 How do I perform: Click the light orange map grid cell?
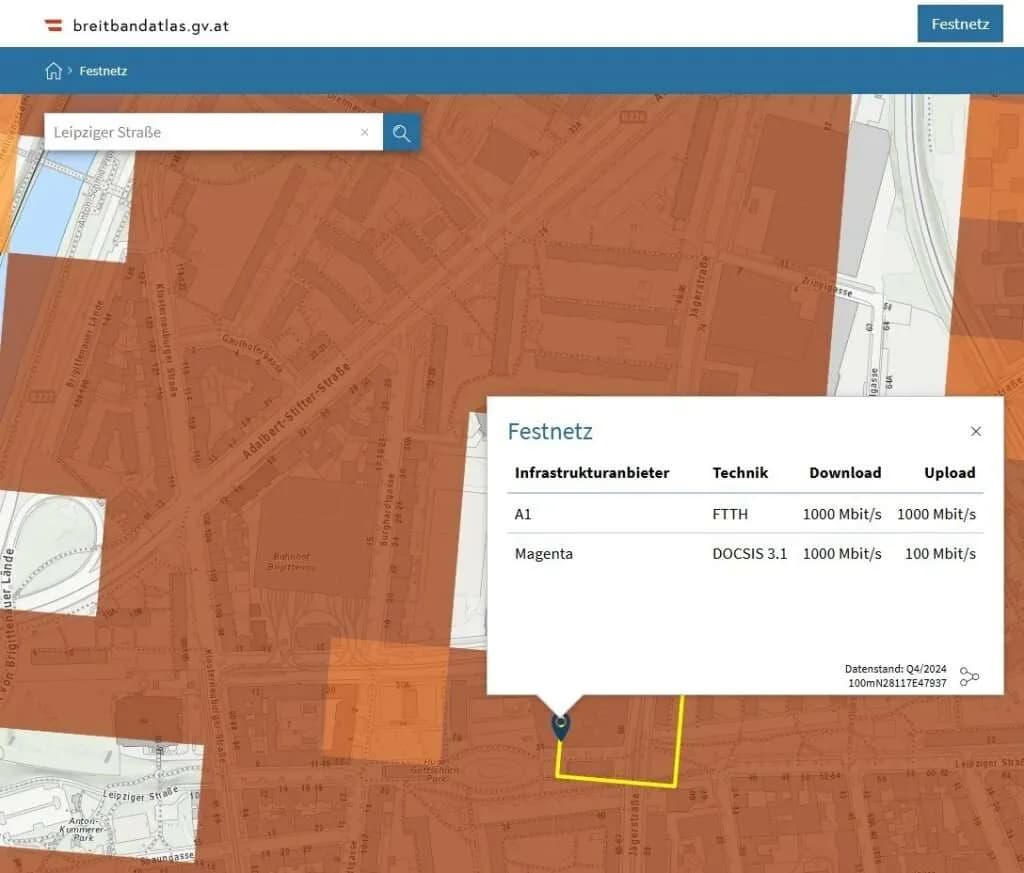[x=387, y=699]
